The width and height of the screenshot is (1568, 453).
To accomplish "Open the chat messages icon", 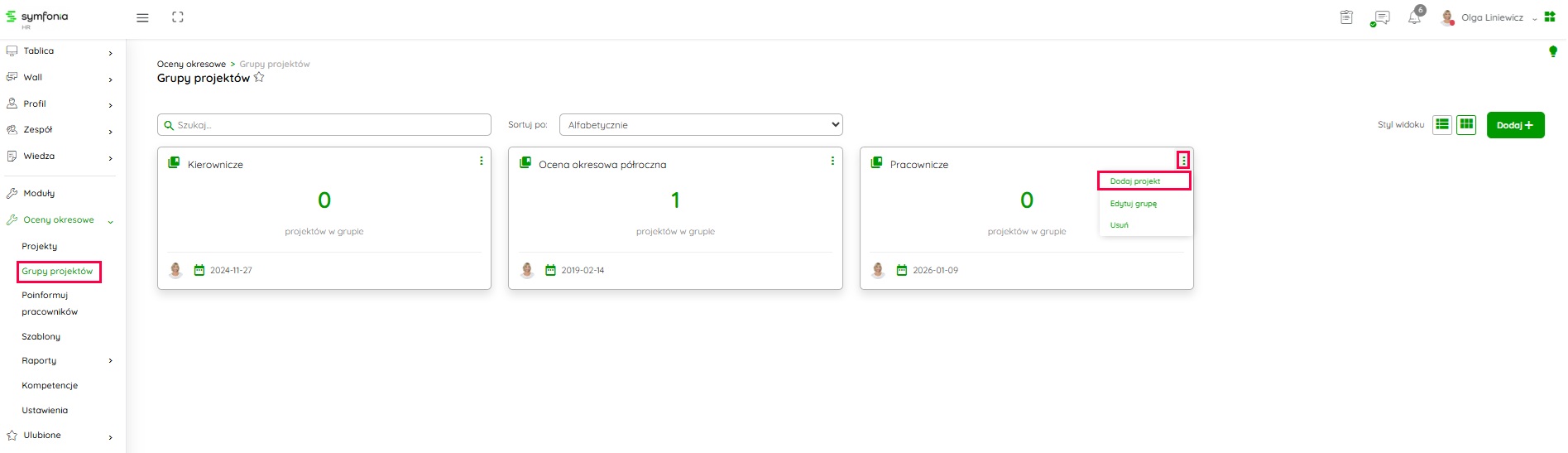I will click(x=1381, y=17).
